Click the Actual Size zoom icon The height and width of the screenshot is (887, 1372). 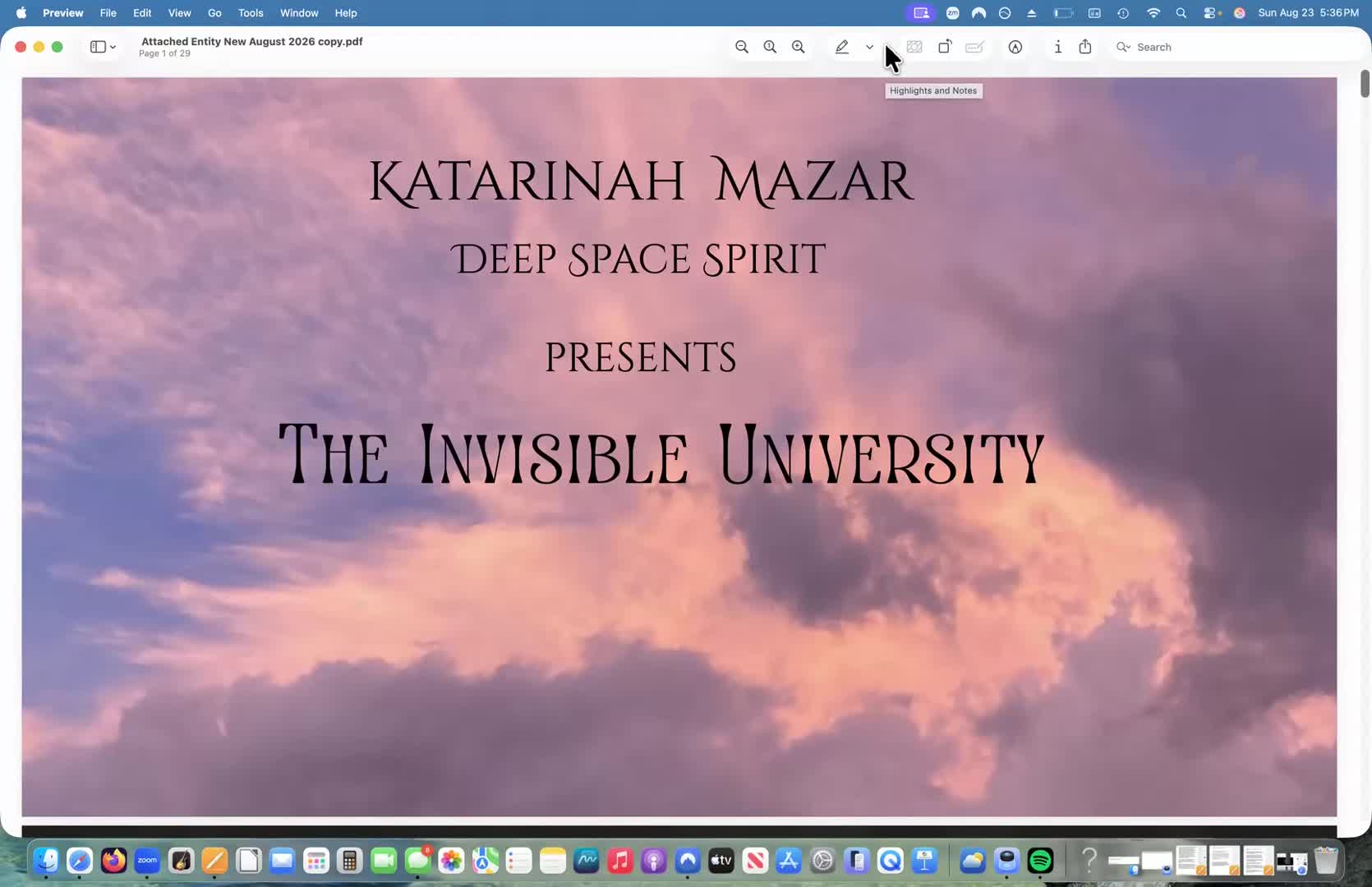point(770,47)
